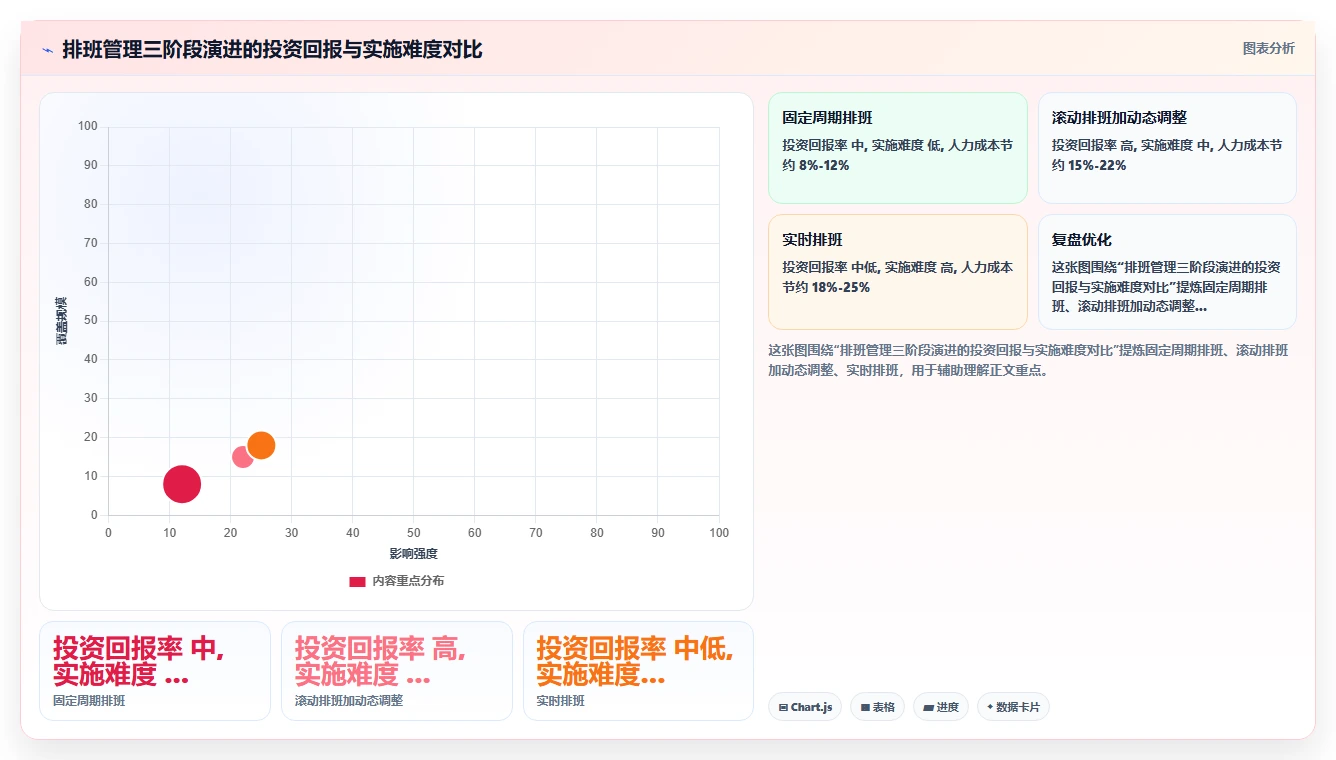The image size is (1336, 760).
Task: Click the 内容重点分布 legend text
Action: [408, 581]
